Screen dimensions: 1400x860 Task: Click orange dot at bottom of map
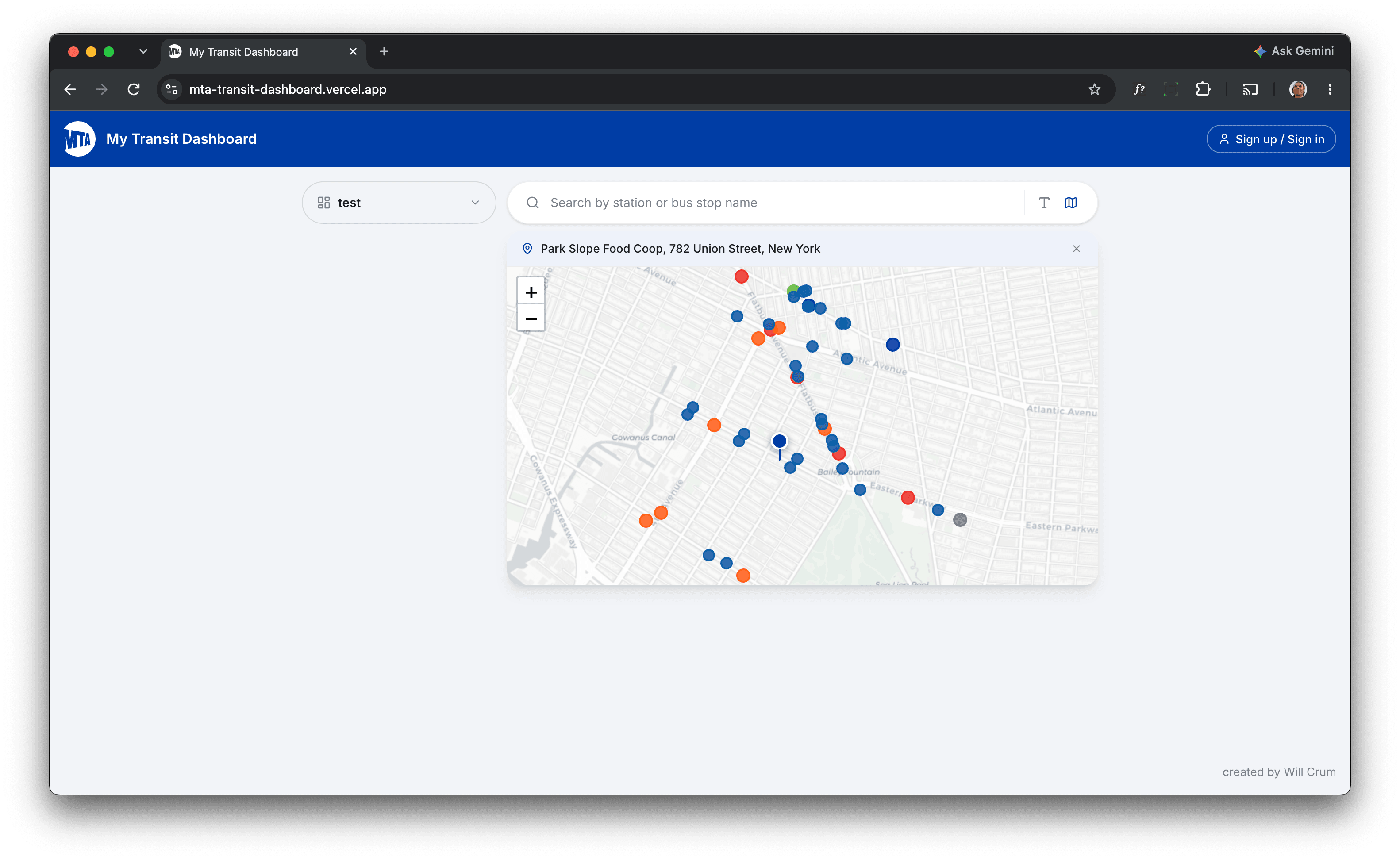coord(742,576)
